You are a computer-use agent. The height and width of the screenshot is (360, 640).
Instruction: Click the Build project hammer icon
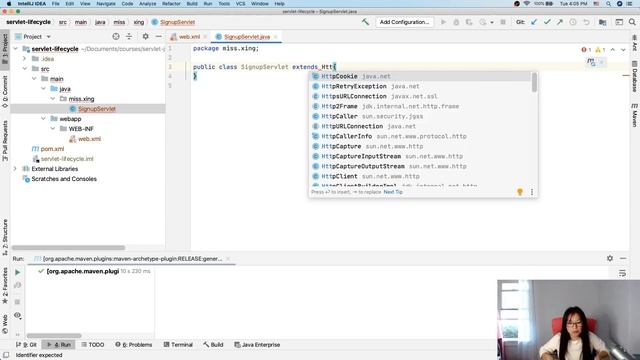365,22
